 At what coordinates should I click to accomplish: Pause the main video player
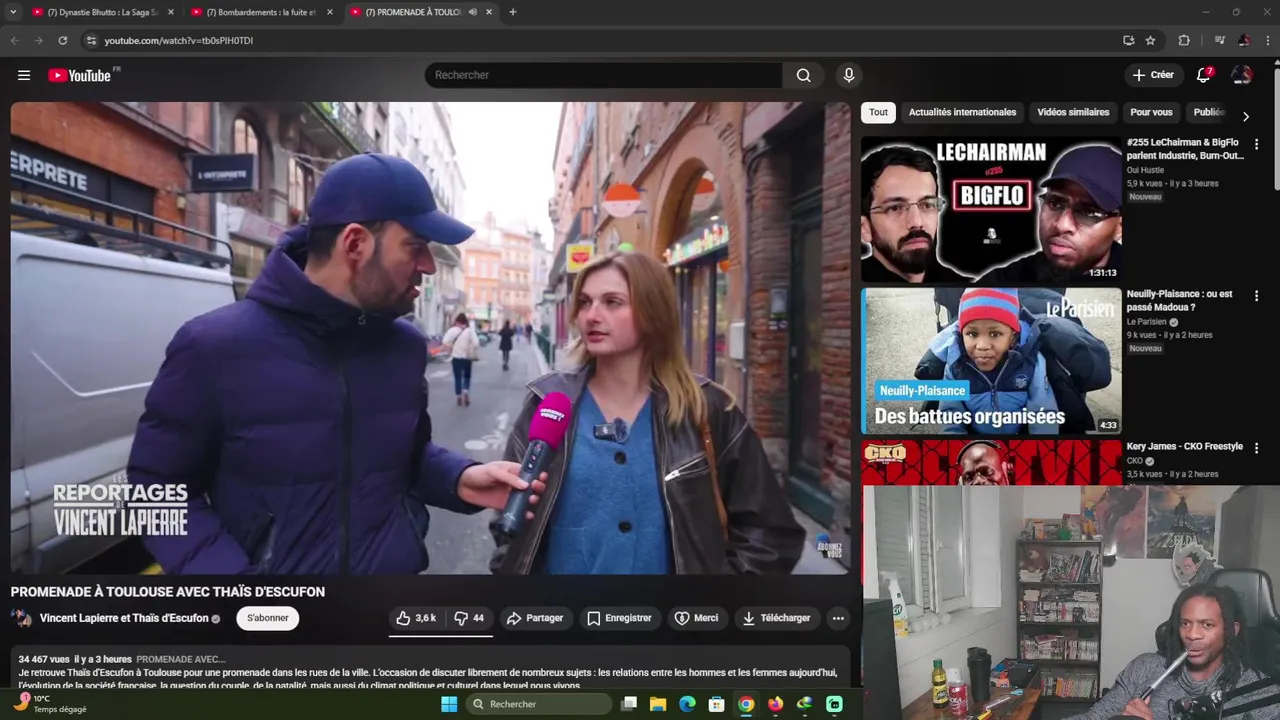(430, 338)
